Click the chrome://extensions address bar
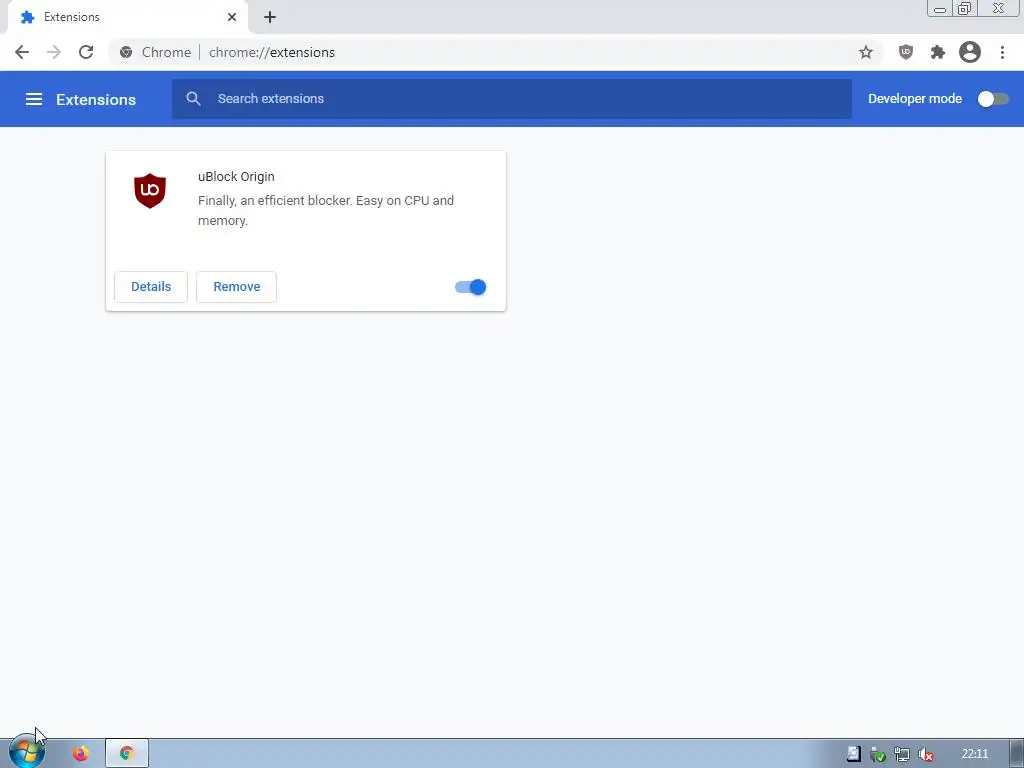The height and width of the screenshot is (768, 1024). pyautogui.click(x=496, y=52)
